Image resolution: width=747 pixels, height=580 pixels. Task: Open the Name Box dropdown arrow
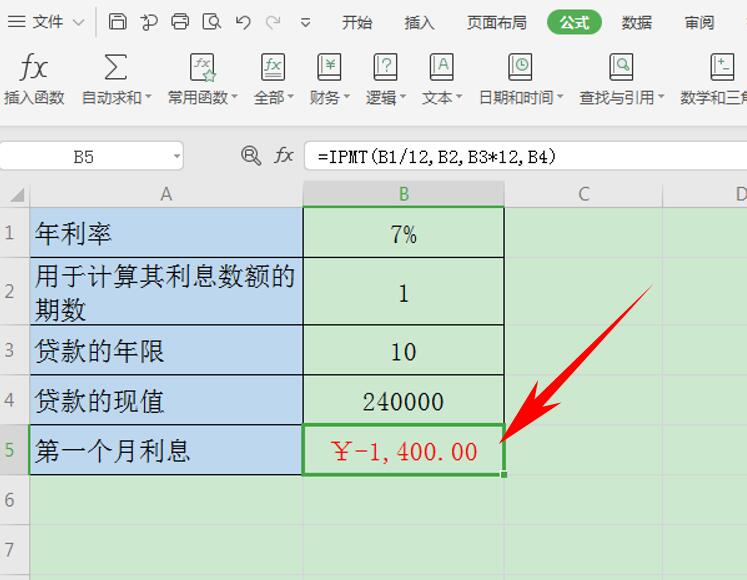tap(177, 156)
